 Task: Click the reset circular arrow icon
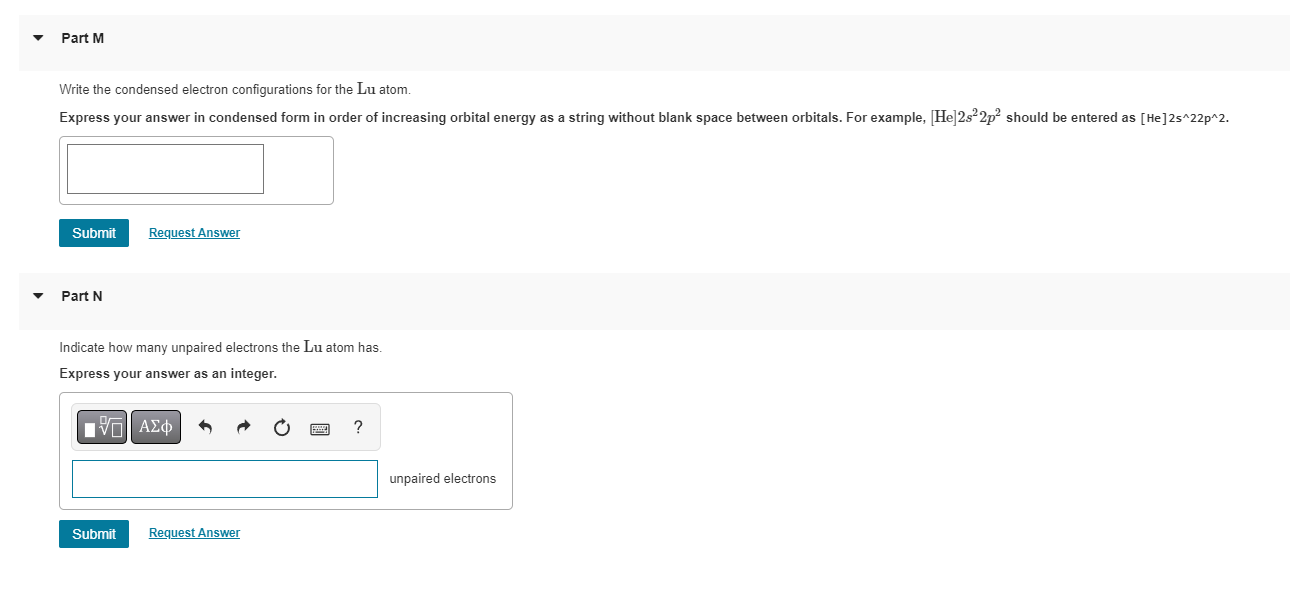282,428
